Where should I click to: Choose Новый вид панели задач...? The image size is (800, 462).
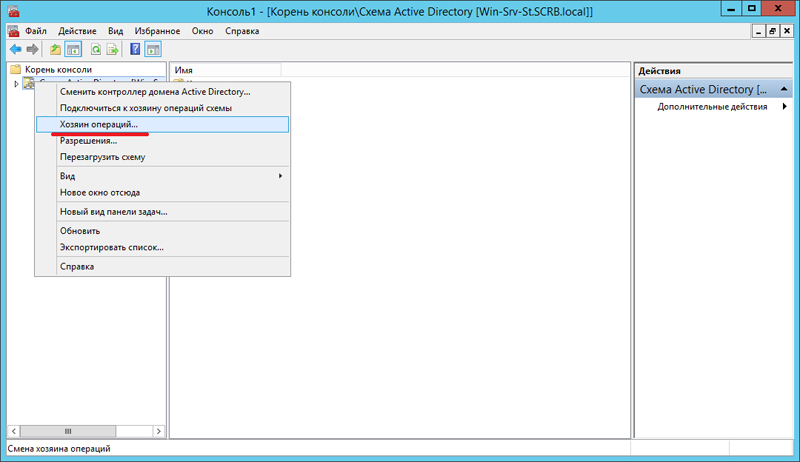[162, 212]
